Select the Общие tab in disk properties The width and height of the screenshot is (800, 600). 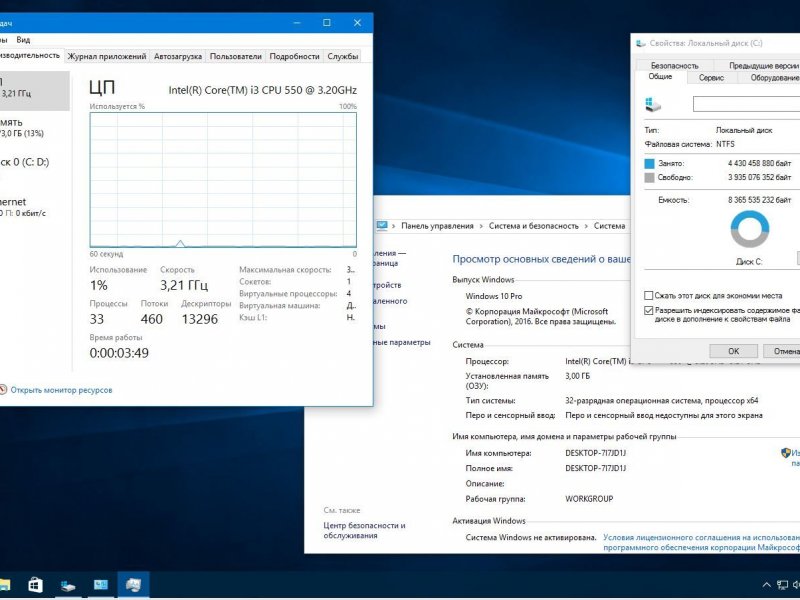pyautogui.click(x=660, y=77)
